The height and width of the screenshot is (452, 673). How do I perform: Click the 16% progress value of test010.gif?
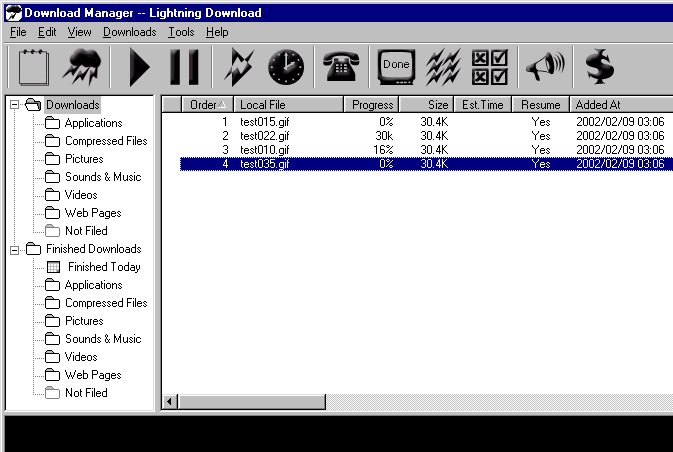[x=383, y=150]
